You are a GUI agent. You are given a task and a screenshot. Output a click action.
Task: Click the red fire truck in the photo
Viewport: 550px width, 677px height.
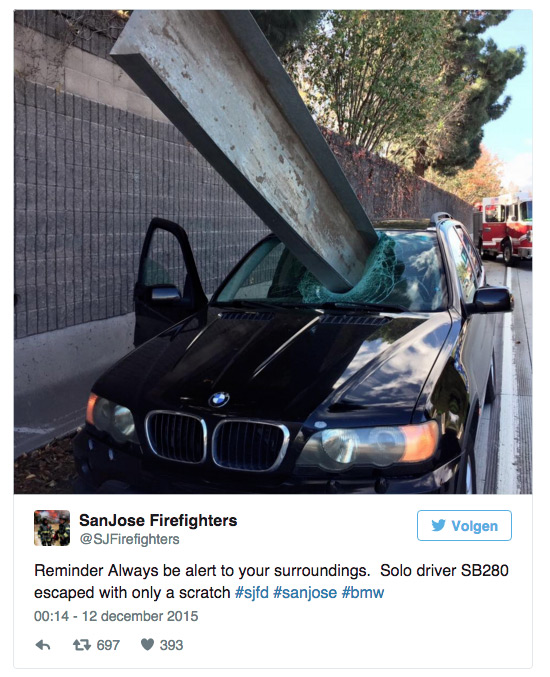[x=505, y=227]
